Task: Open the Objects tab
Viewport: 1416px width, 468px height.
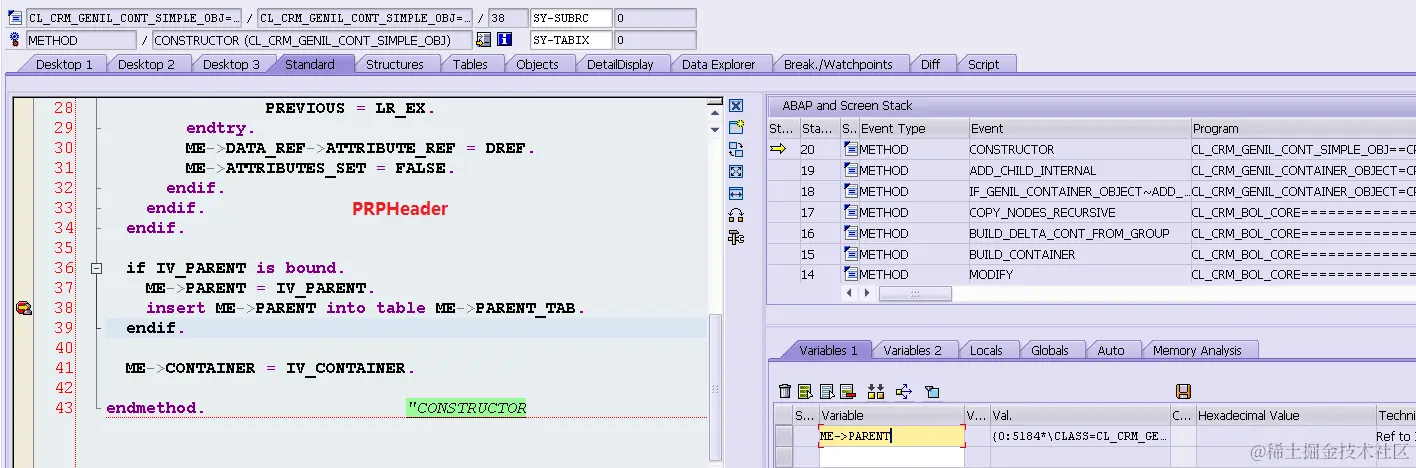Action: [537, 64]
